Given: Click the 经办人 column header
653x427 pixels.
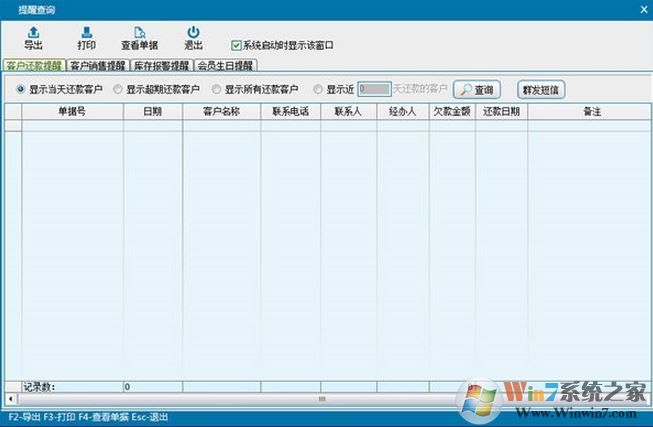Looking at the screenshot, I should [403, 112].
